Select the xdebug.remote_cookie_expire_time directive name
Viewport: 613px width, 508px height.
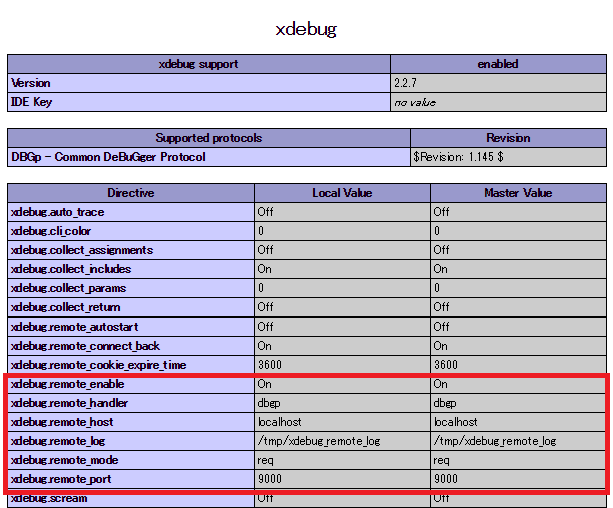pos(131,365)
